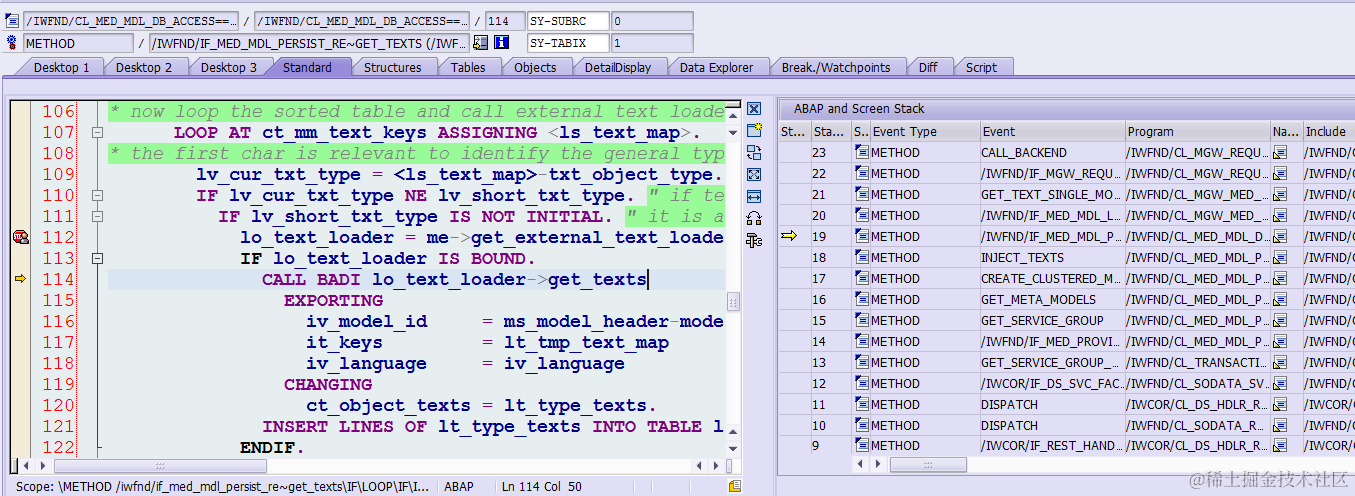Collapse the LOOP block at line 107
1355x496 pixels.
(x=97, y=133)
